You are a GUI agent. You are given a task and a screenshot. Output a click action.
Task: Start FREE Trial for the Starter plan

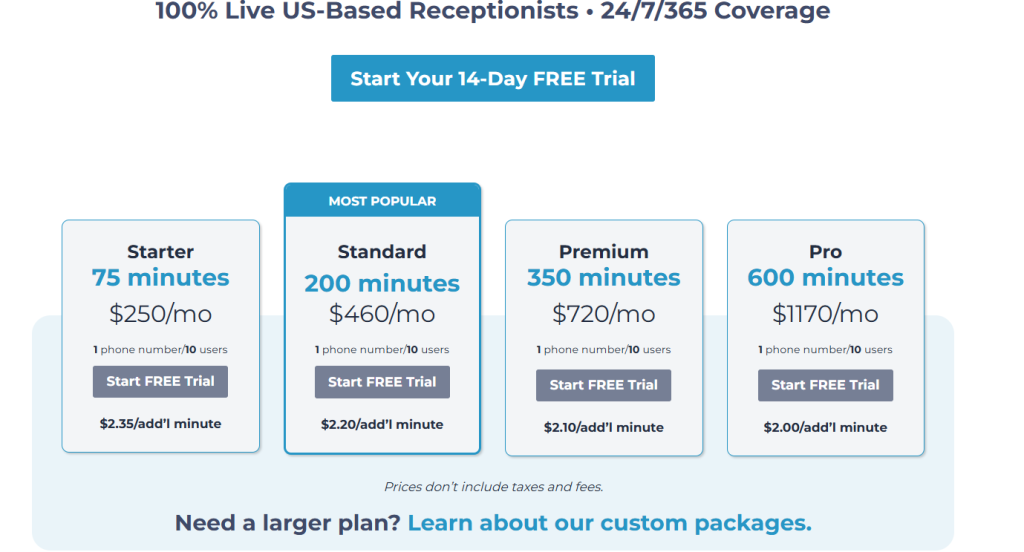click(160, 381)
